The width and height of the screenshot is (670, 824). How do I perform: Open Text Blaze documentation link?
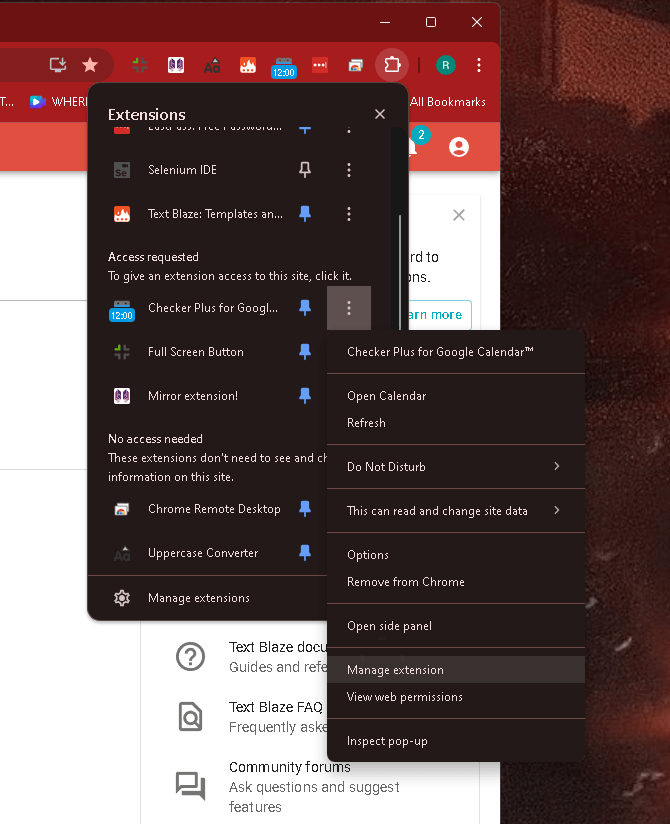[277, 647]
